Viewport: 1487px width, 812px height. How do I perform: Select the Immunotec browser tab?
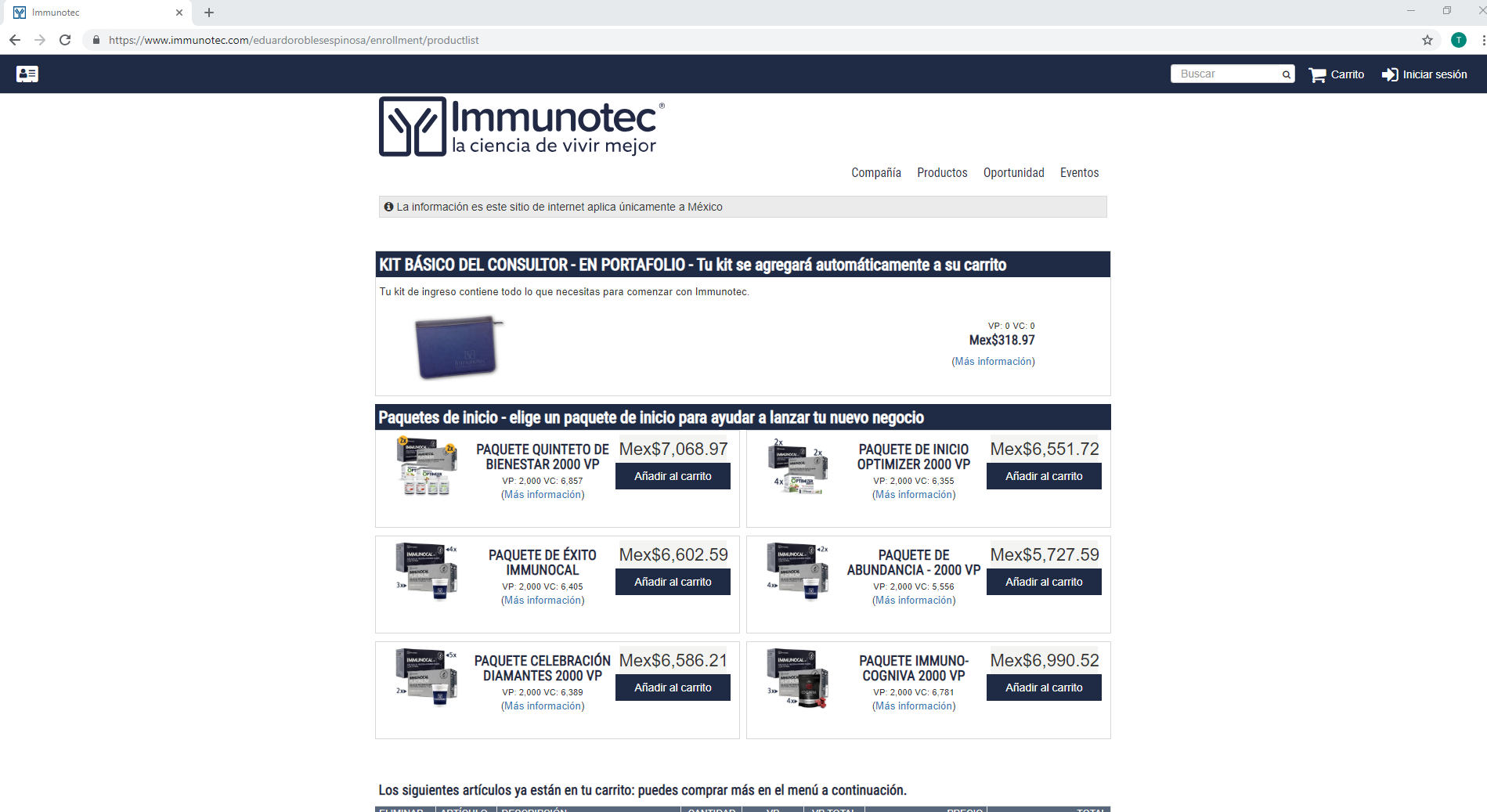(98, 13)
